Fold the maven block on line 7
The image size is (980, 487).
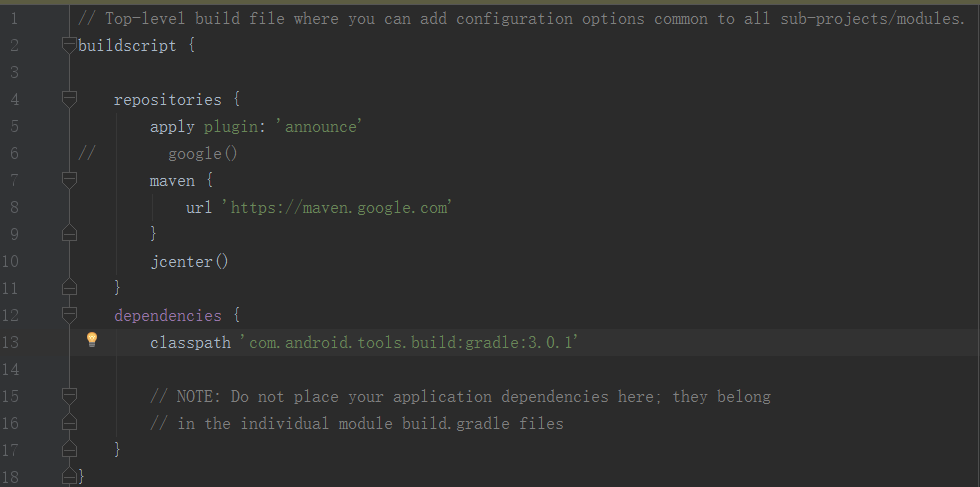click(x=69, y=180)
